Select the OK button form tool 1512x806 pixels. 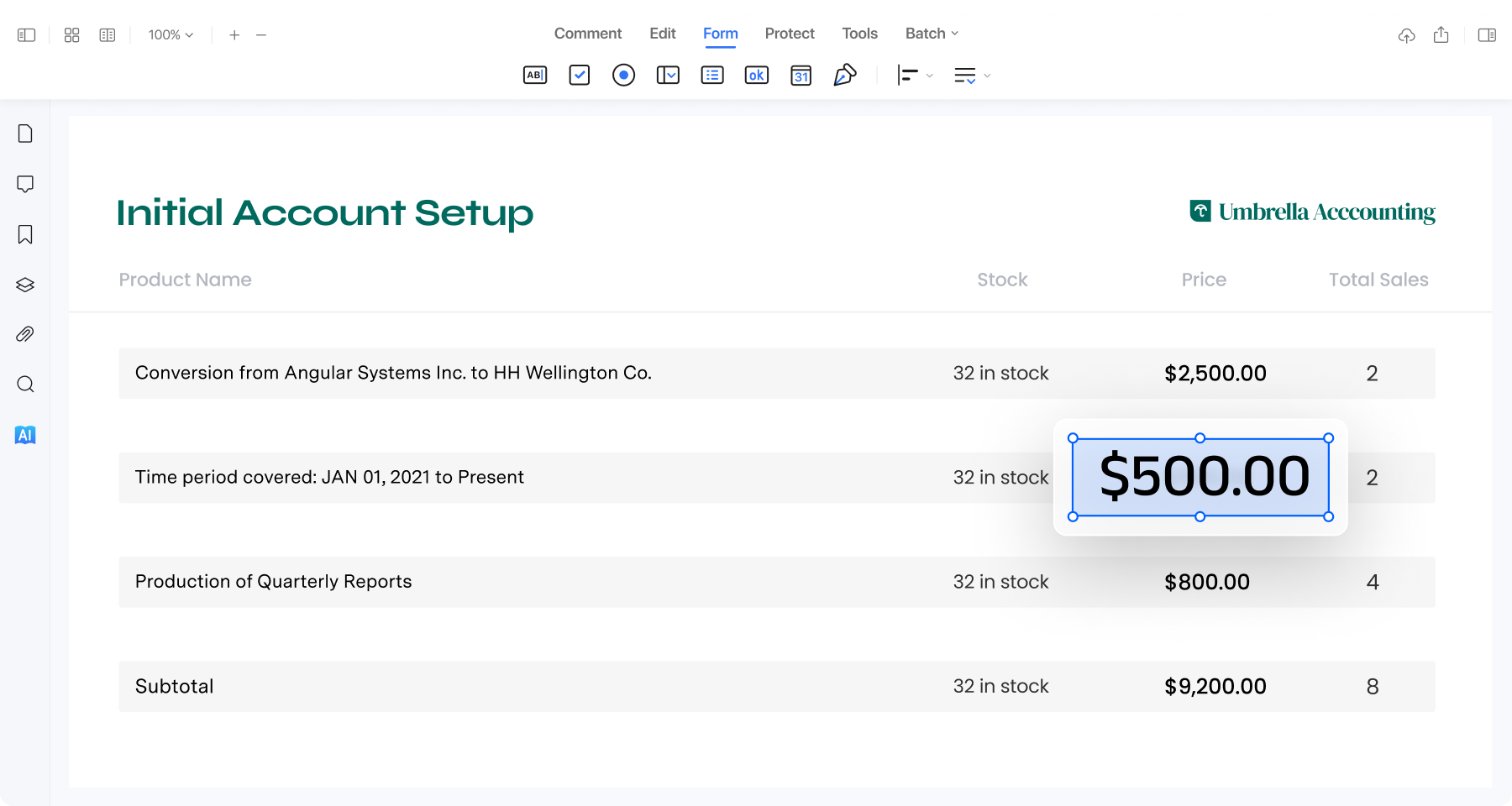click(x=757, y=76)
